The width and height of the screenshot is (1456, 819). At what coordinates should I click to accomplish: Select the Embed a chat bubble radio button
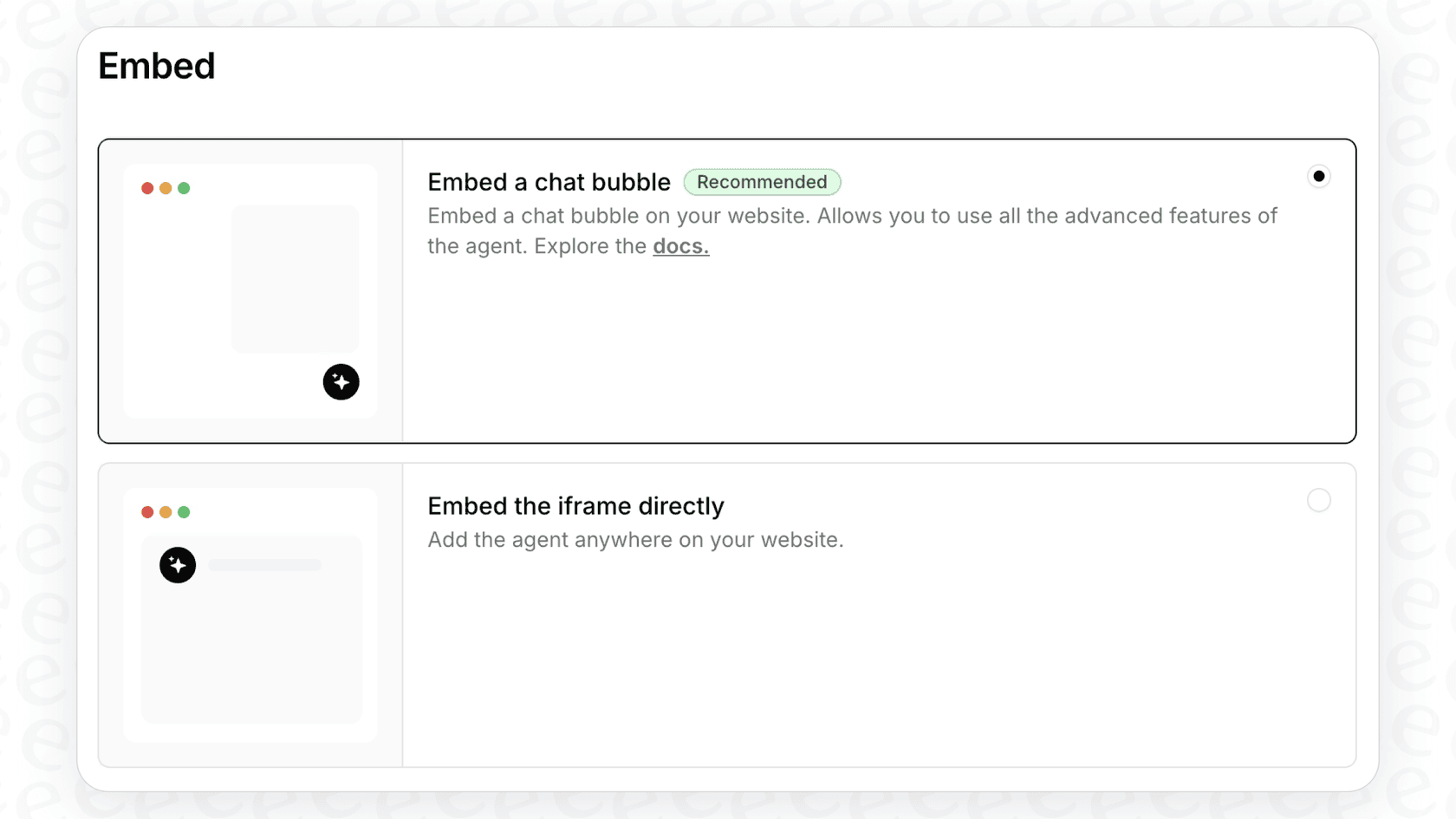tap(1318, 176)
